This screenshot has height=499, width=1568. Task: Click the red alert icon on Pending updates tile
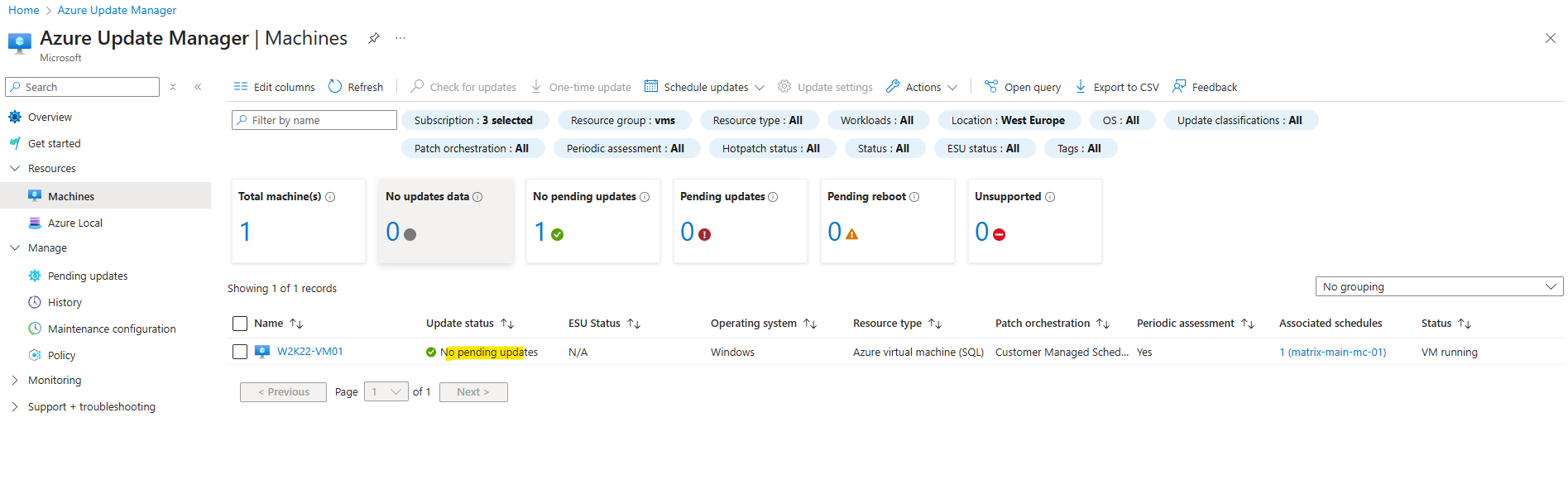pyautogui.click(x=705, y=235)
